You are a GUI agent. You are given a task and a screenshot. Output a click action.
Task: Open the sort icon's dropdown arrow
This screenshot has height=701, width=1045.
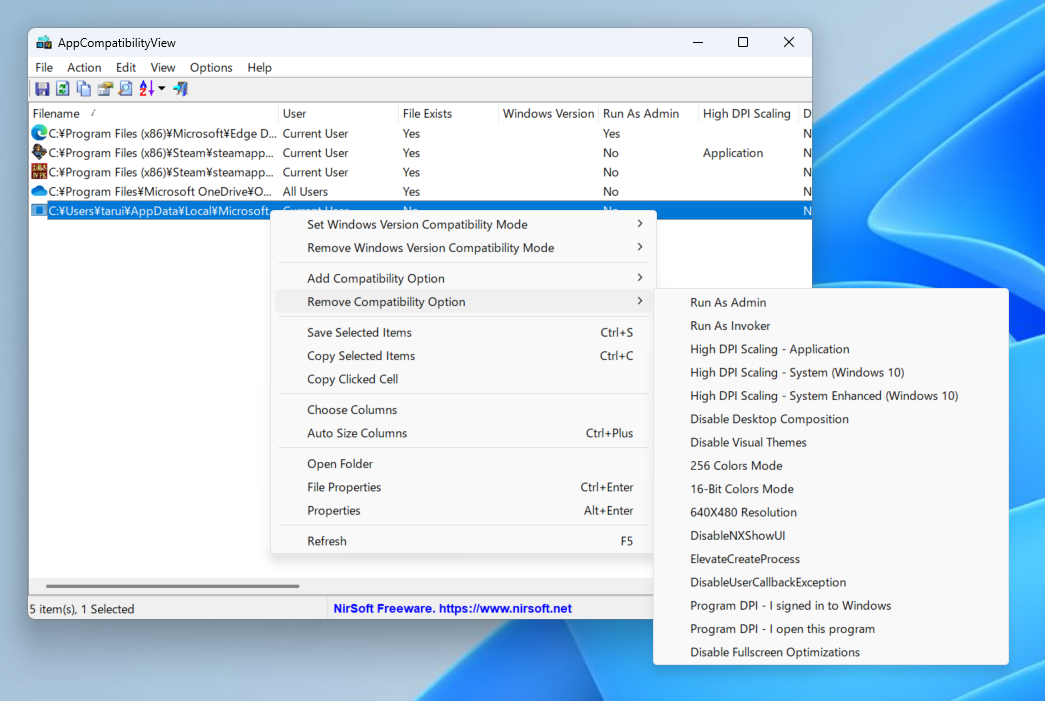[161, 89]
